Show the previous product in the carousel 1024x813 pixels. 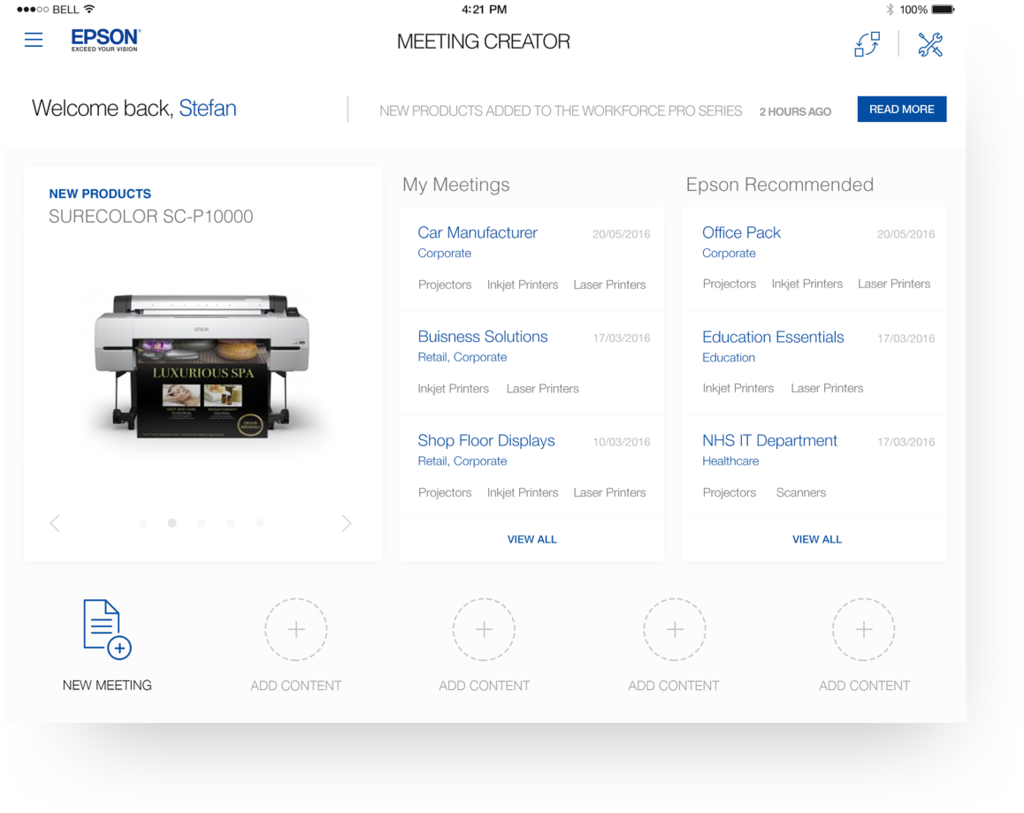[55, 523]
